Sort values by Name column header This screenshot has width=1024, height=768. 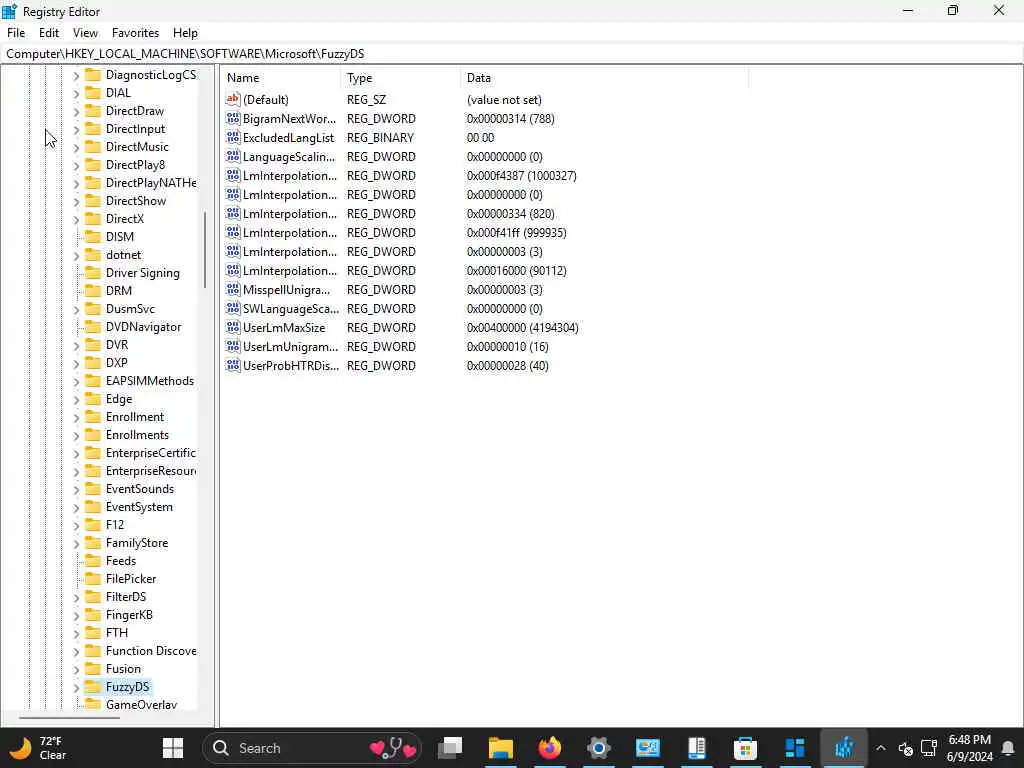click(281, 78)
